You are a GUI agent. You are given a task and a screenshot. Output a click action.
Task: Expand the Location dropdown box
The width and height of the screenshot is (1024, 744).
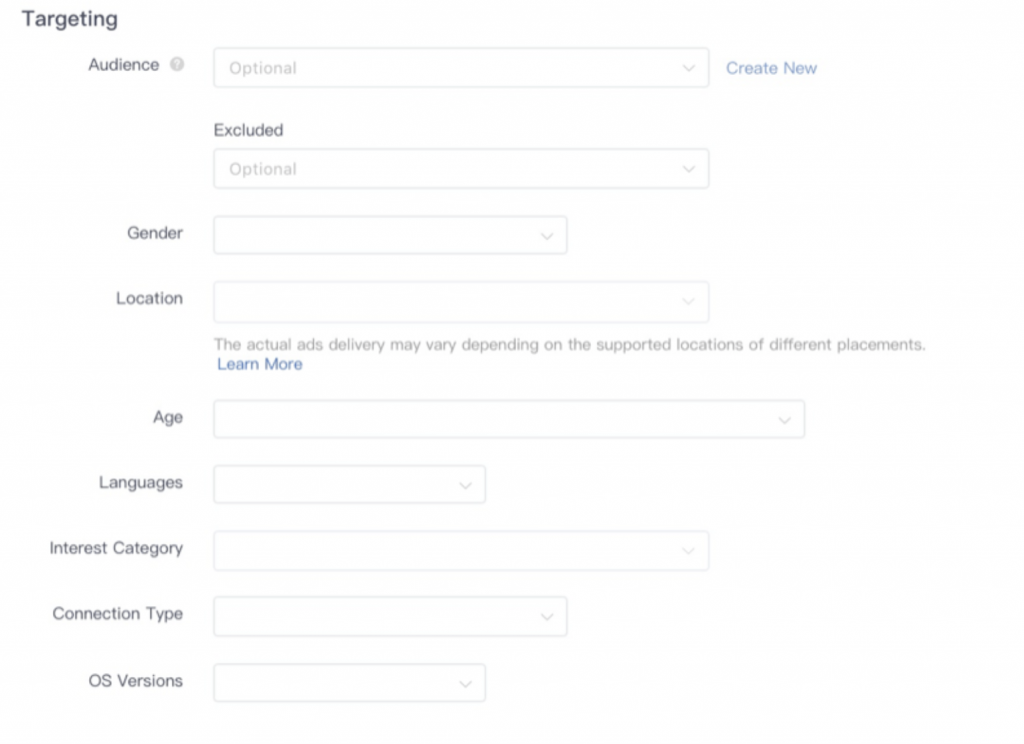[x=461, y=302]
